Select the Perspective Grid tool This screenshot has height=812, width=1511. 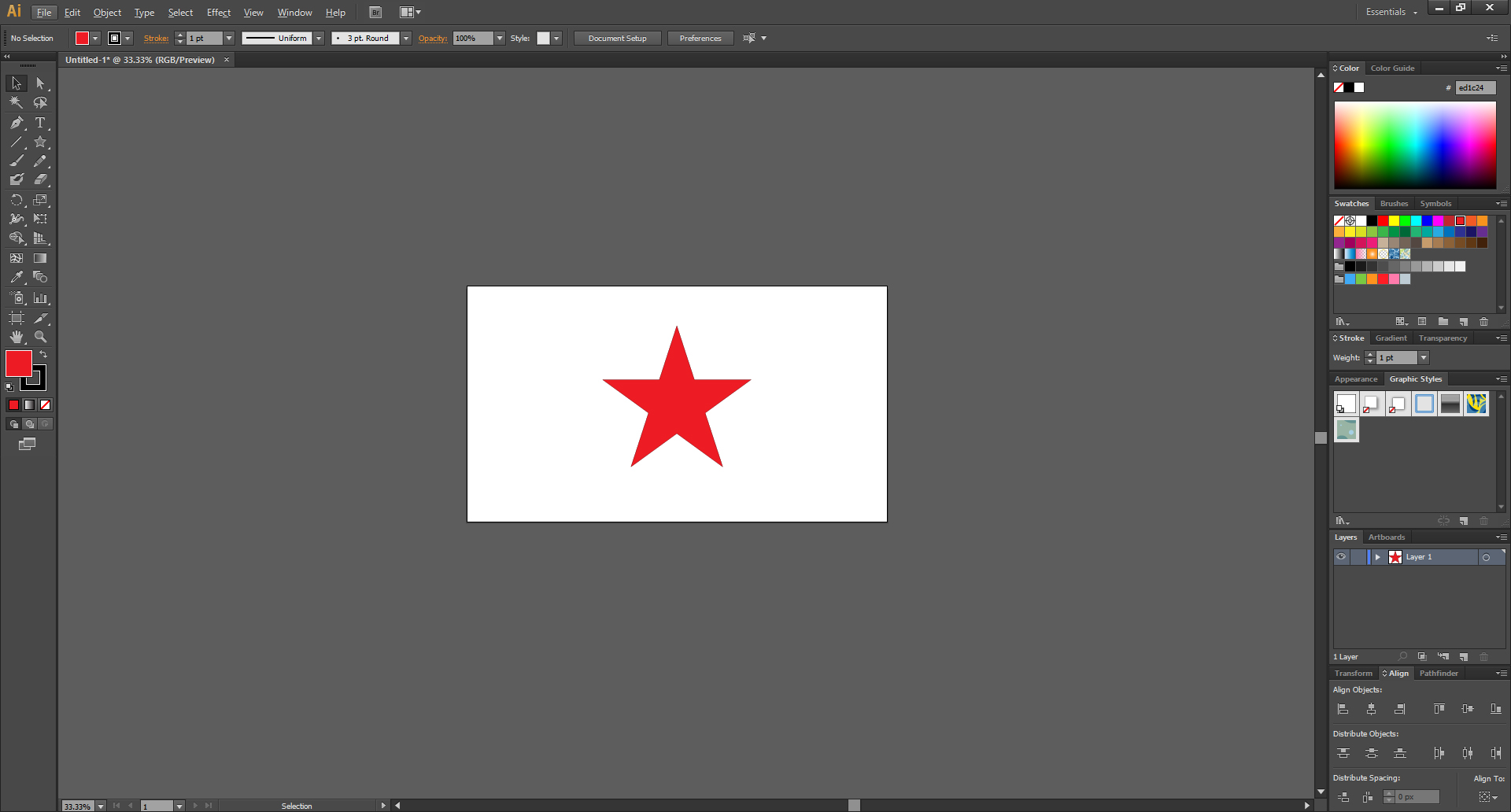coord(40,238)
